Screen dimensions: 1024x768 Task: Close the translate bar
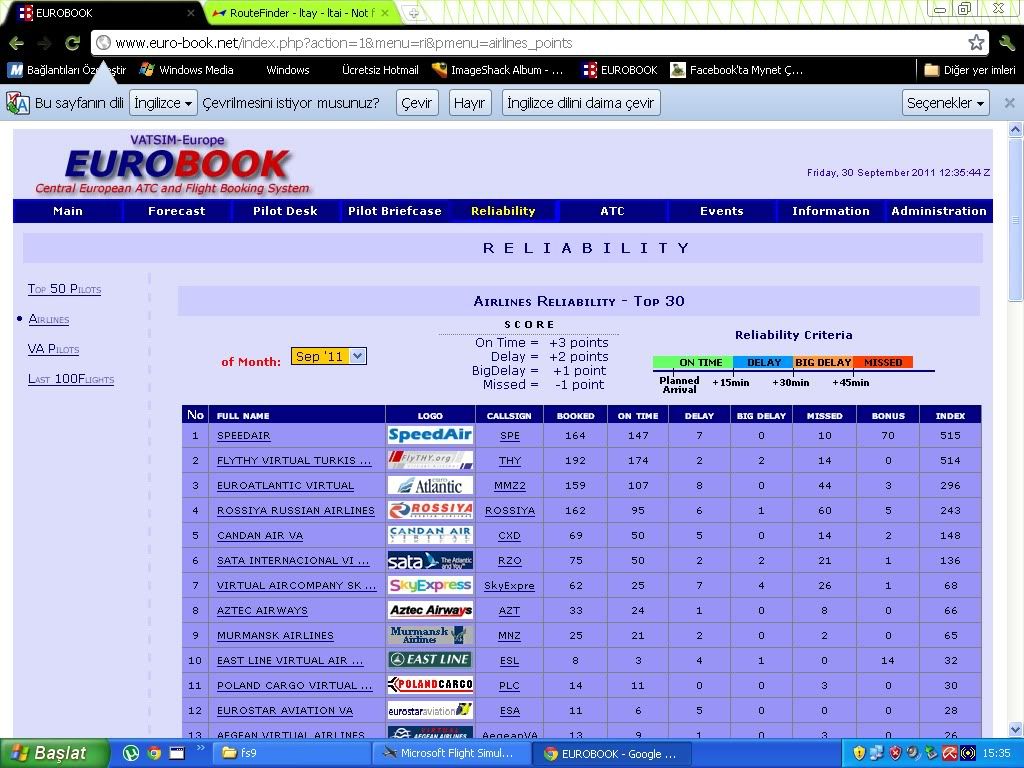(x=1009, y=103)
